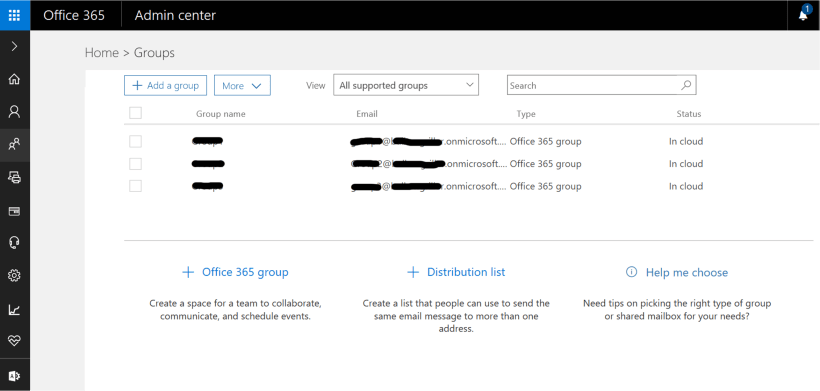The image size is (820, 391).
Task: Navigate to Home in the breadcrumb
Action: (x=101, y=53)
